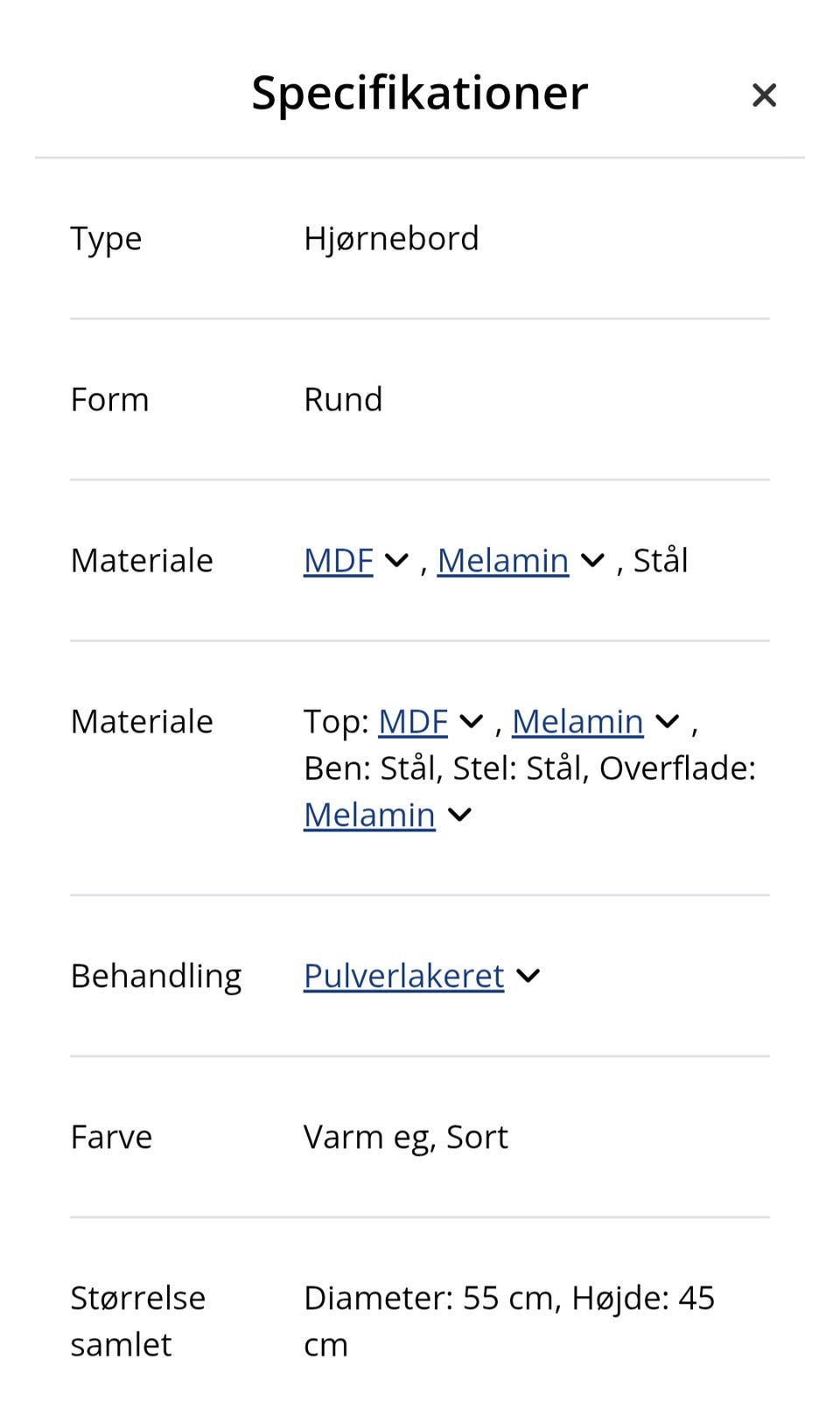Open the first Melamin link
Screen dimensions: 840x1422
(501, 560)
